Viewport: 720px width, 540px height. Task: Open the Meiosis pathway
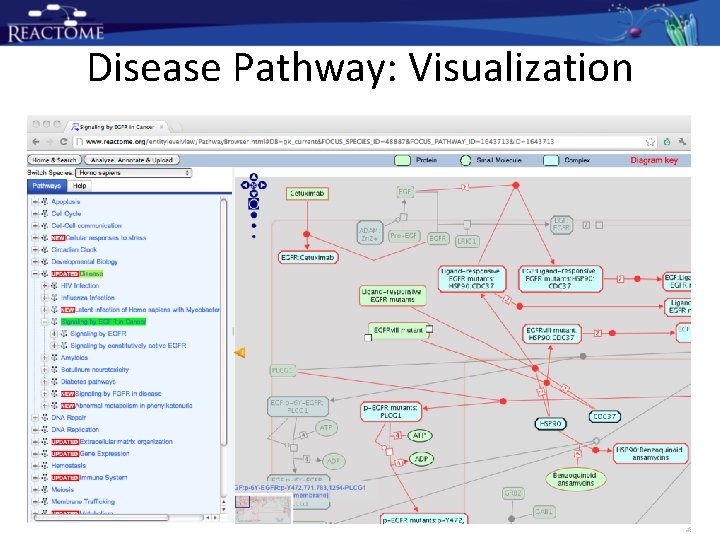click(x=62, y=489)
